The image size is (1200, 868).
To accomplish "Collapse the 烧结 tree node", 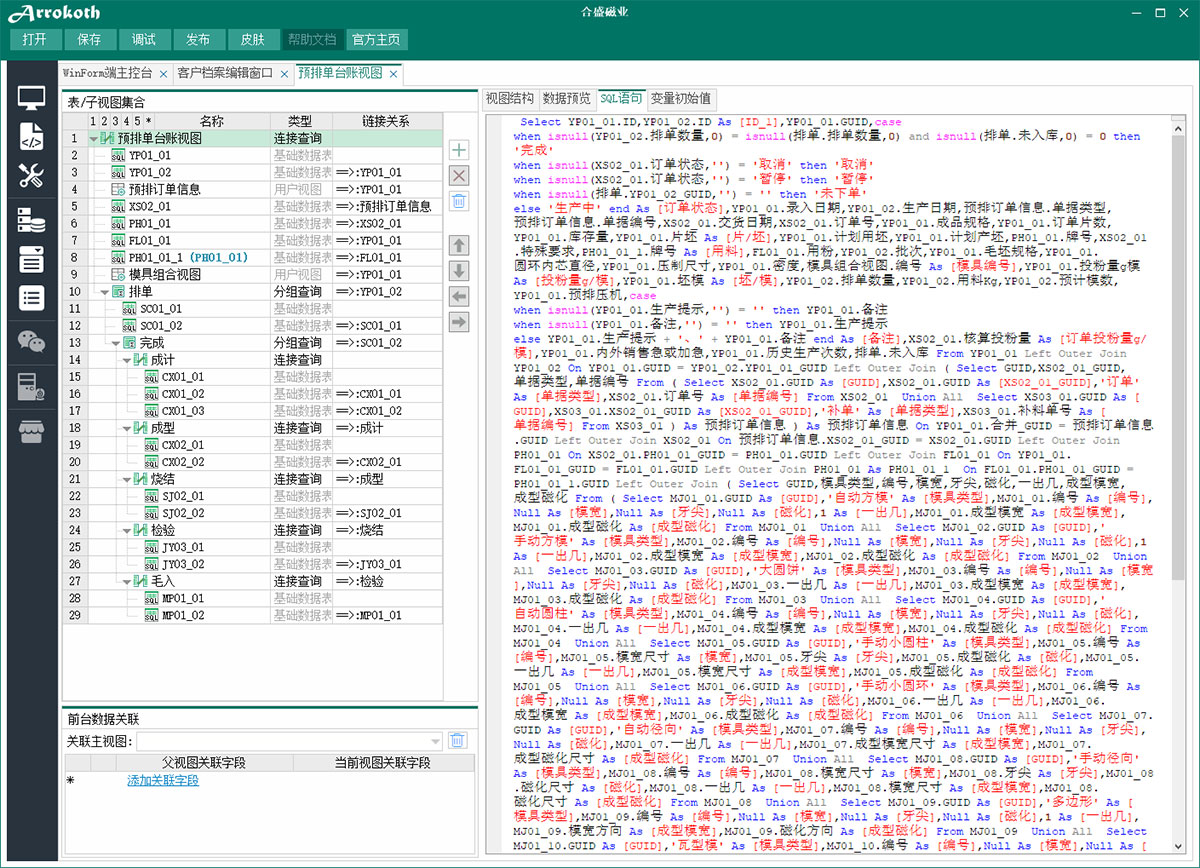I will point(127,479).
